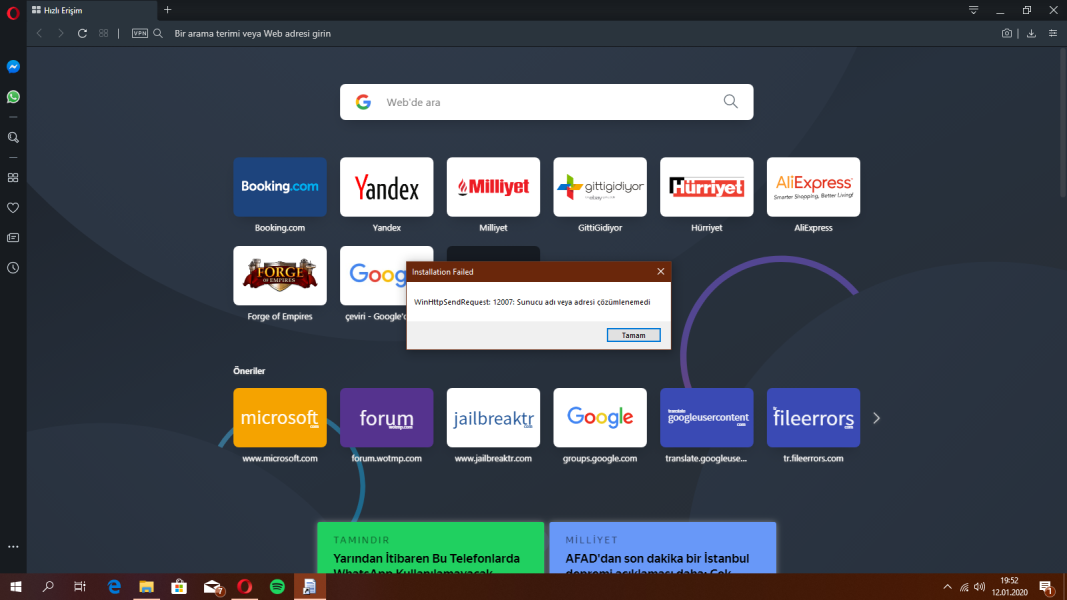1067x600 pixels.
Task: Take a snapshot with the camera icon
Action: (x=1007, y=33)
